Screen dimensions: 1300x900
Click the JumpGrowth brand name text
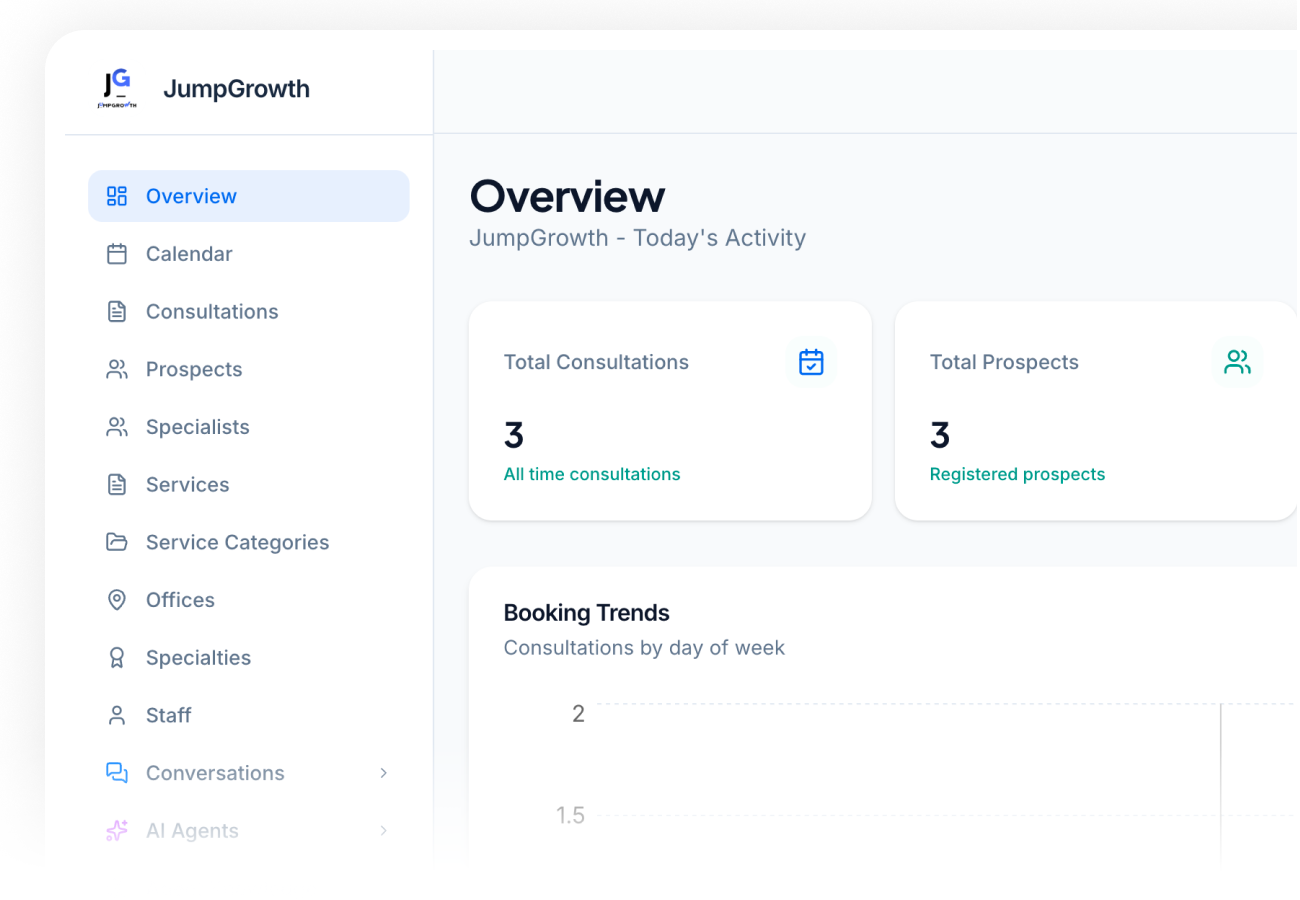(236, 89)
